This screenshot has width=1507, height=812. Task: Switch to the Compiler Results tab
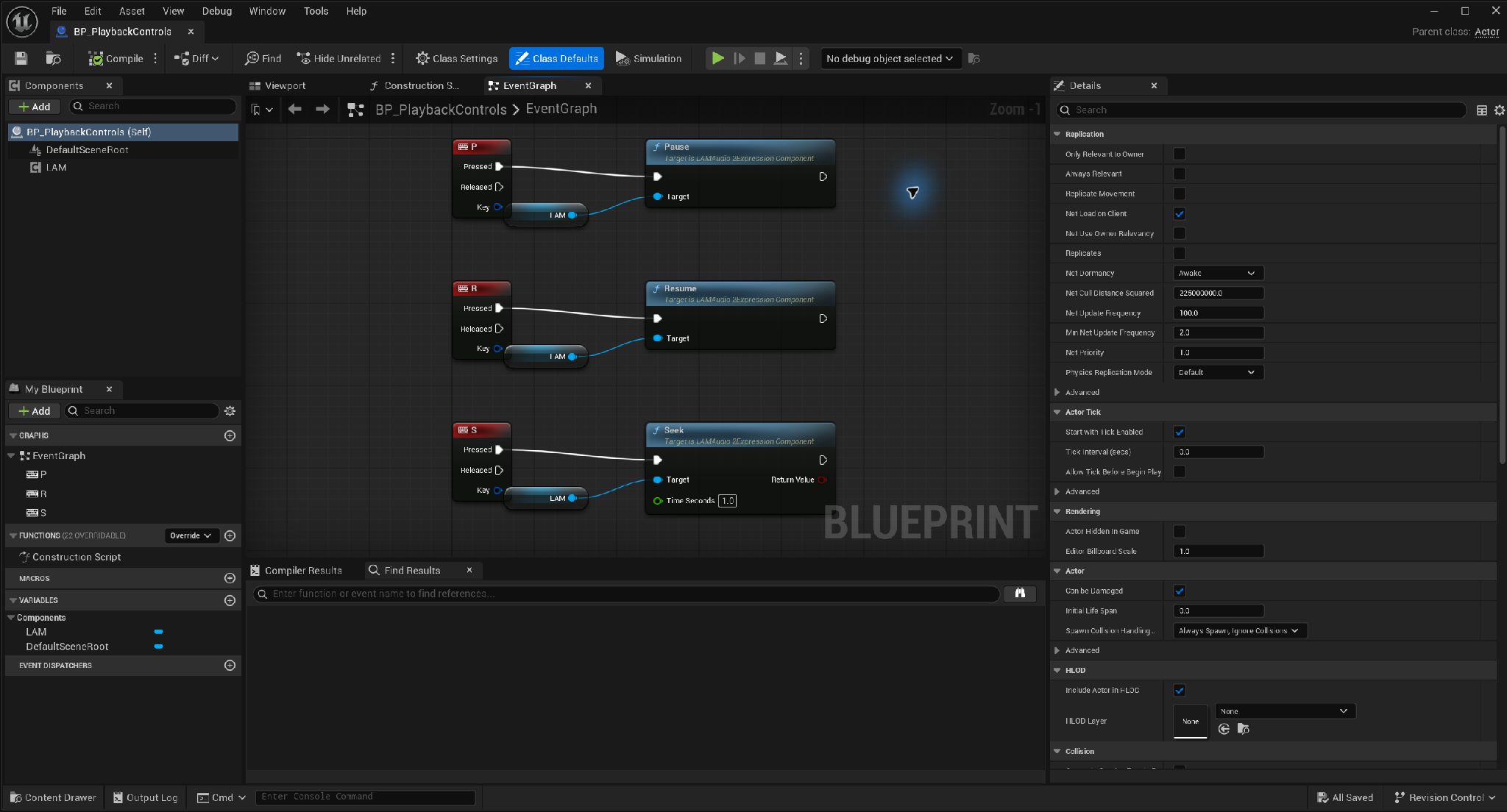296,570
